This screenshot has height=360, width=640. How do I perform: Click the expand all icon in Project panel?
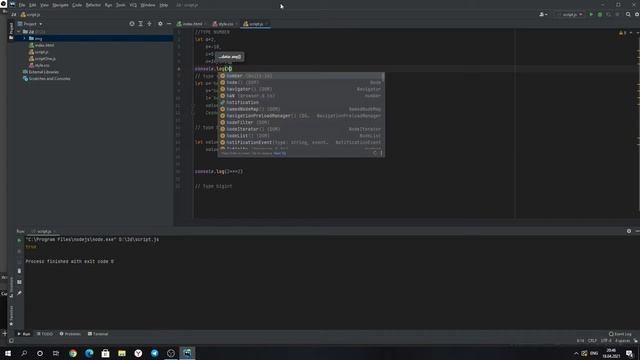[x=140, y=24]
